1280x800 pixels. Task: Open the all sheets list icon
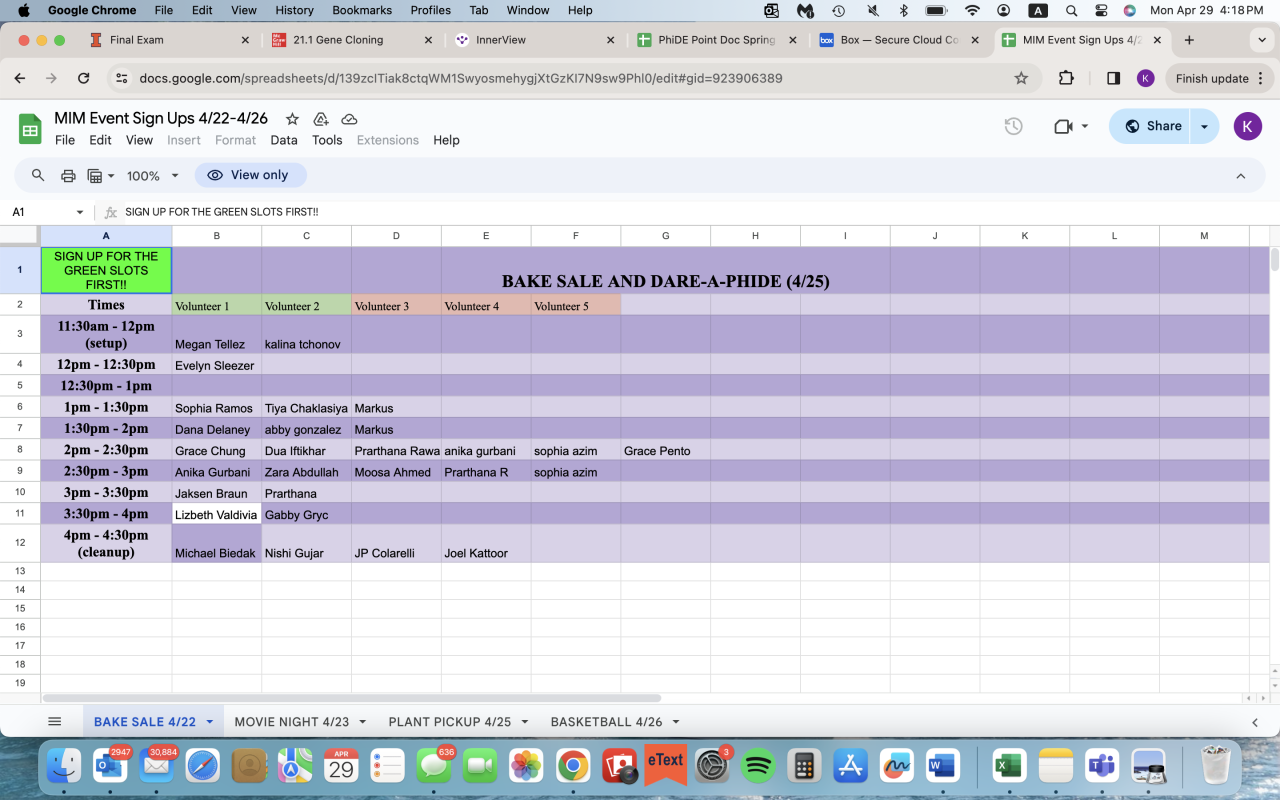[55, 721]
